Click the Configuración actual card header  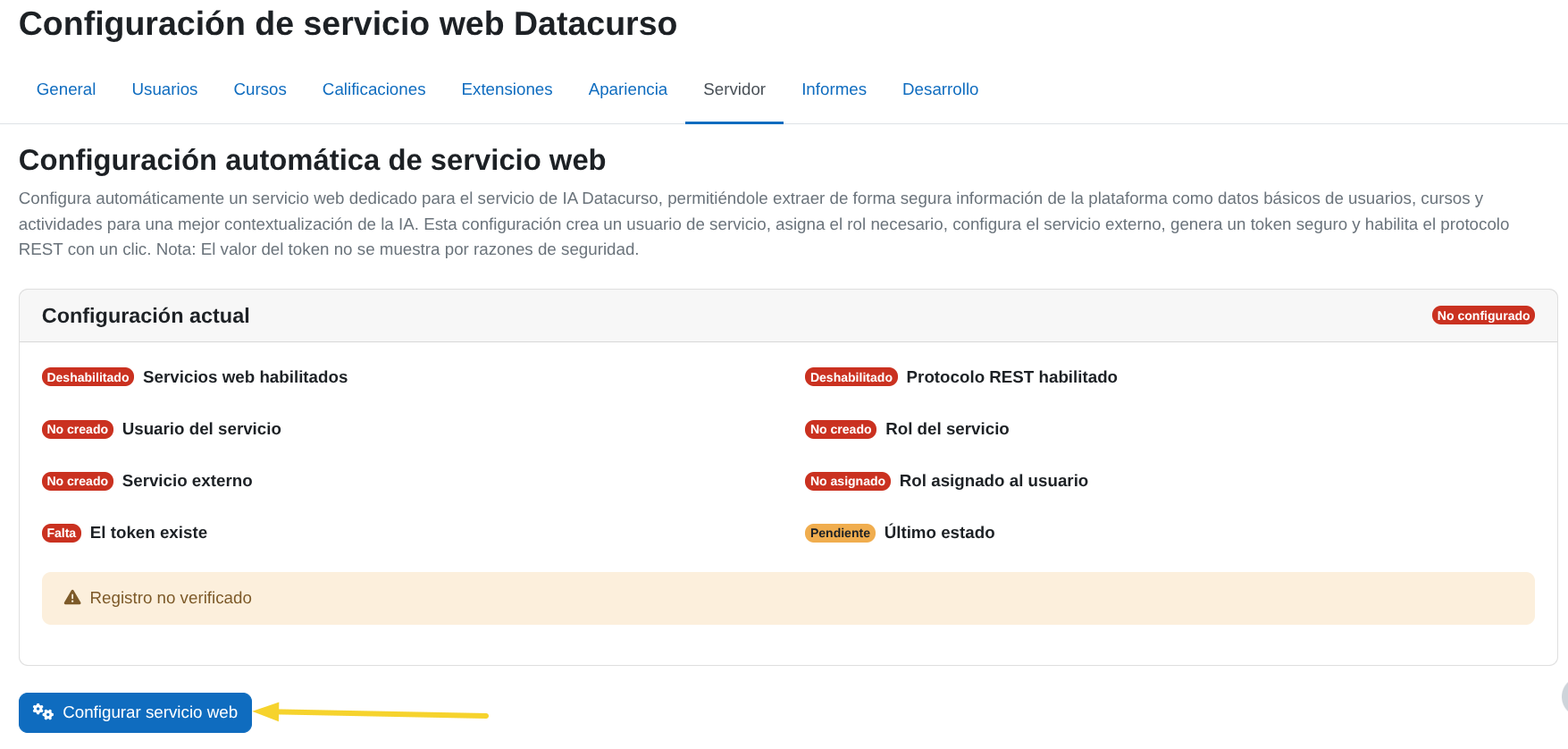point(788,316)
